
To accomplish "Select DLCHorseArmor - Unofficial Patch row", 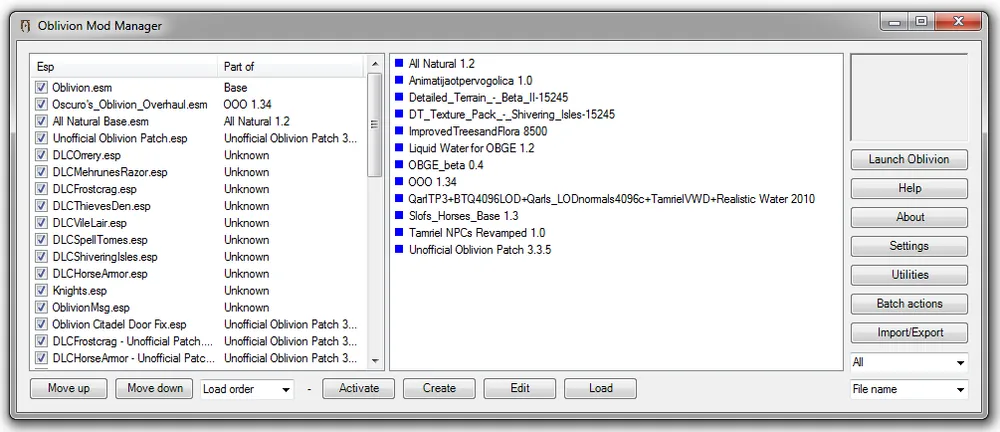I will coord(198,358).
